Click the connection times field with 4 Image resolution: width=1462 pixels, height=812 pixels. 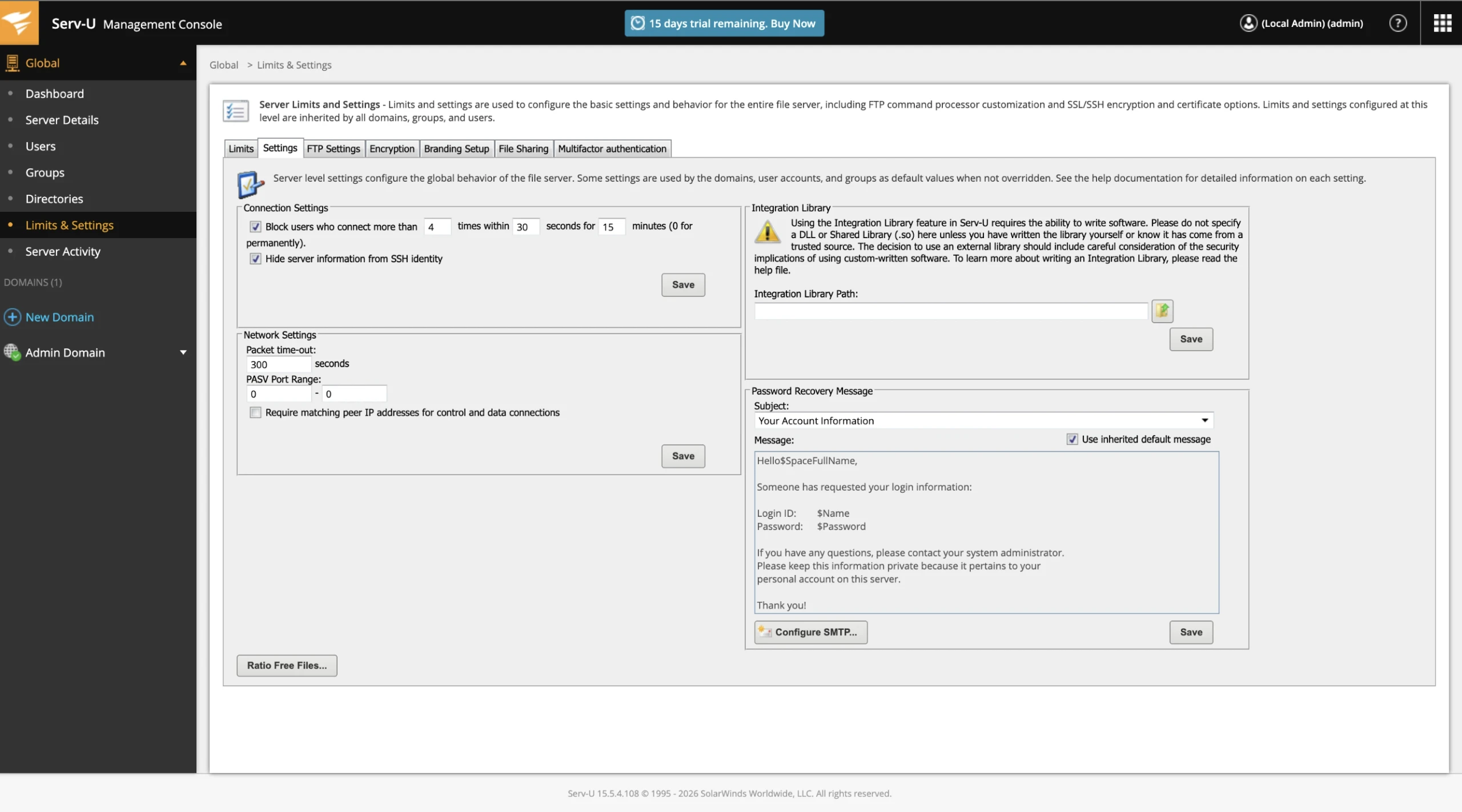click(437, 227)
